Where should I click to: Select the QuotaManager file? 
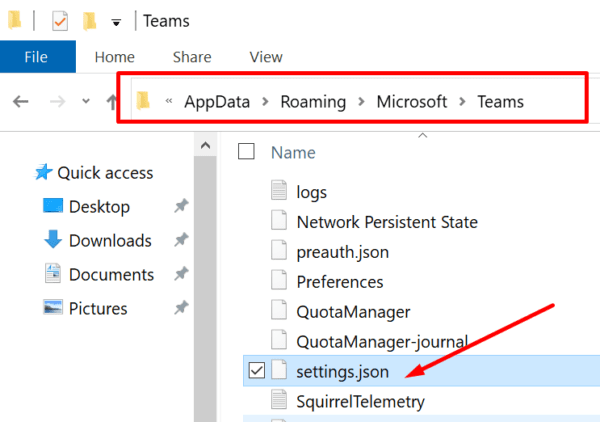pyautogui.click(x=353, y=312)
